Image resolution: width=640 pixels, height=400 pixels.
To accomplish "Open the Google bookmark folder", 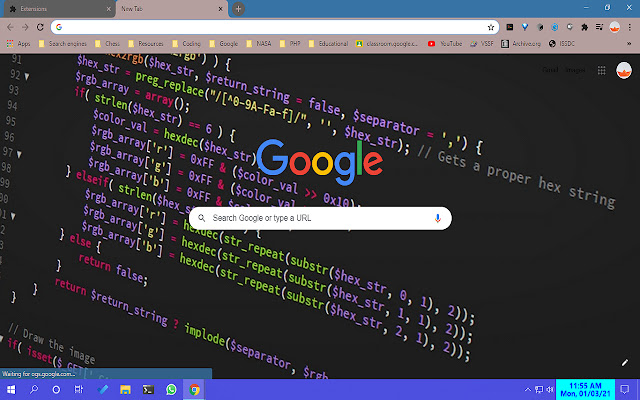I will click(x=224, y=44).
